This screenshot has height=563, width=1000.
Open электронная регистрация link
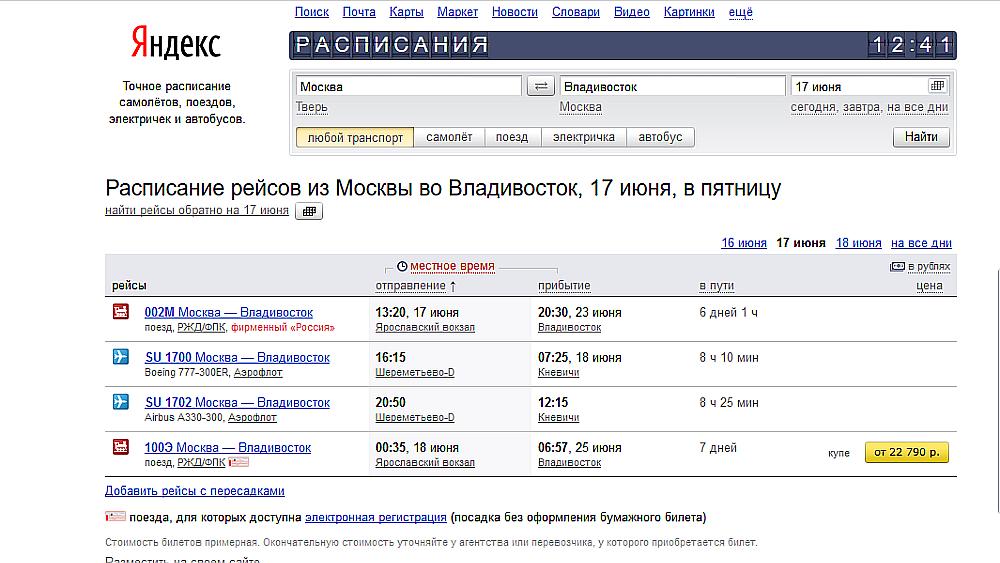pyautogui.click(x=376, y=517)
